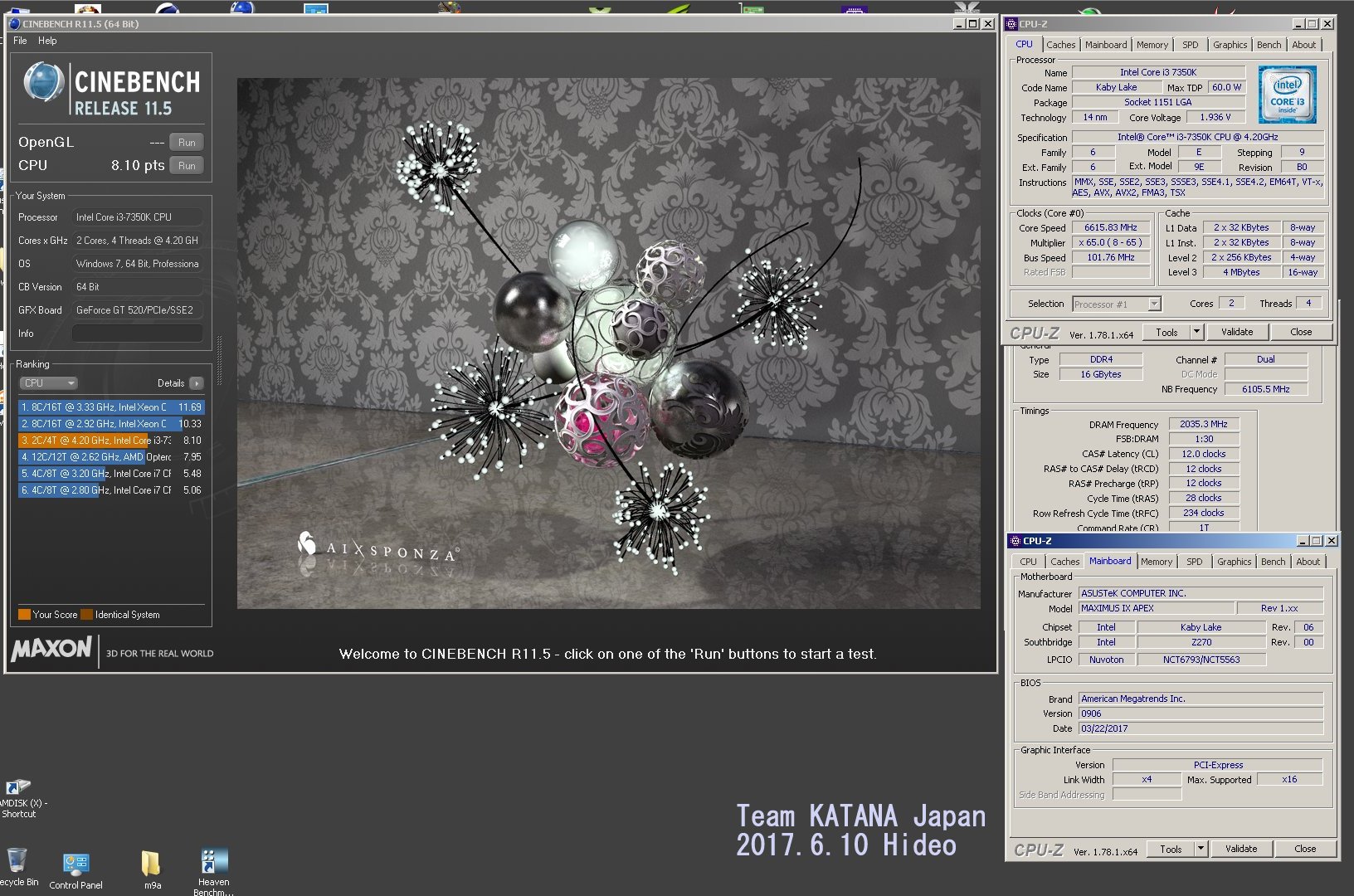Open Tools dropdown arrow in top CPU-Z

(1196, 332)
